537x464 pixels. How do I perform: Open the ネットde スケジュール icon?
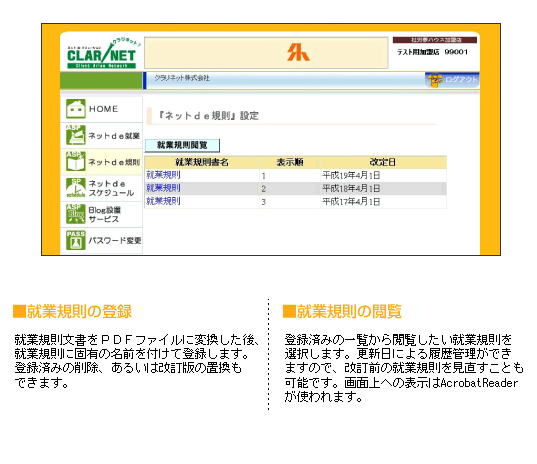point(75,188)
